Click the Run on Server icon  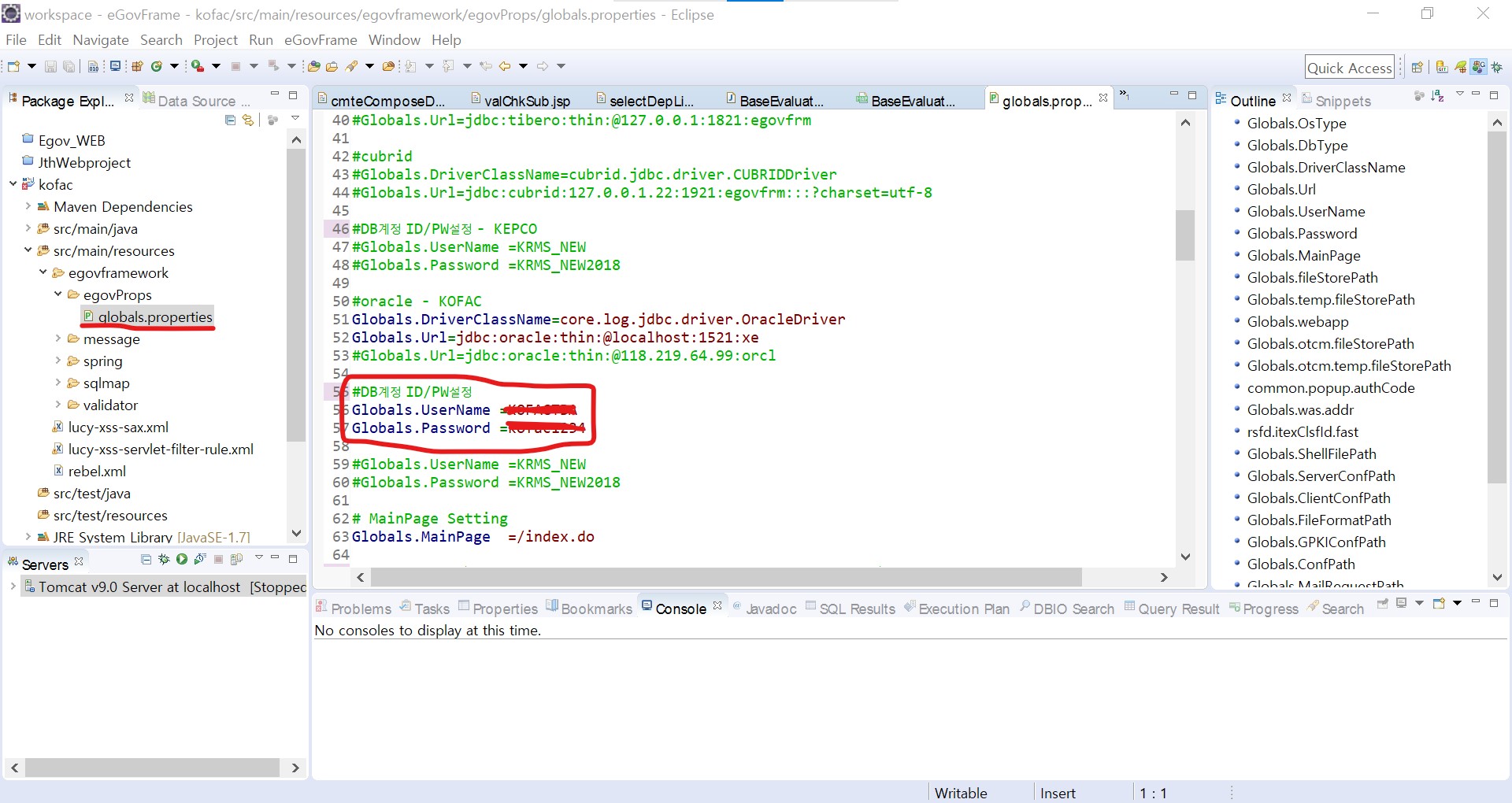[x=198, y=66]
